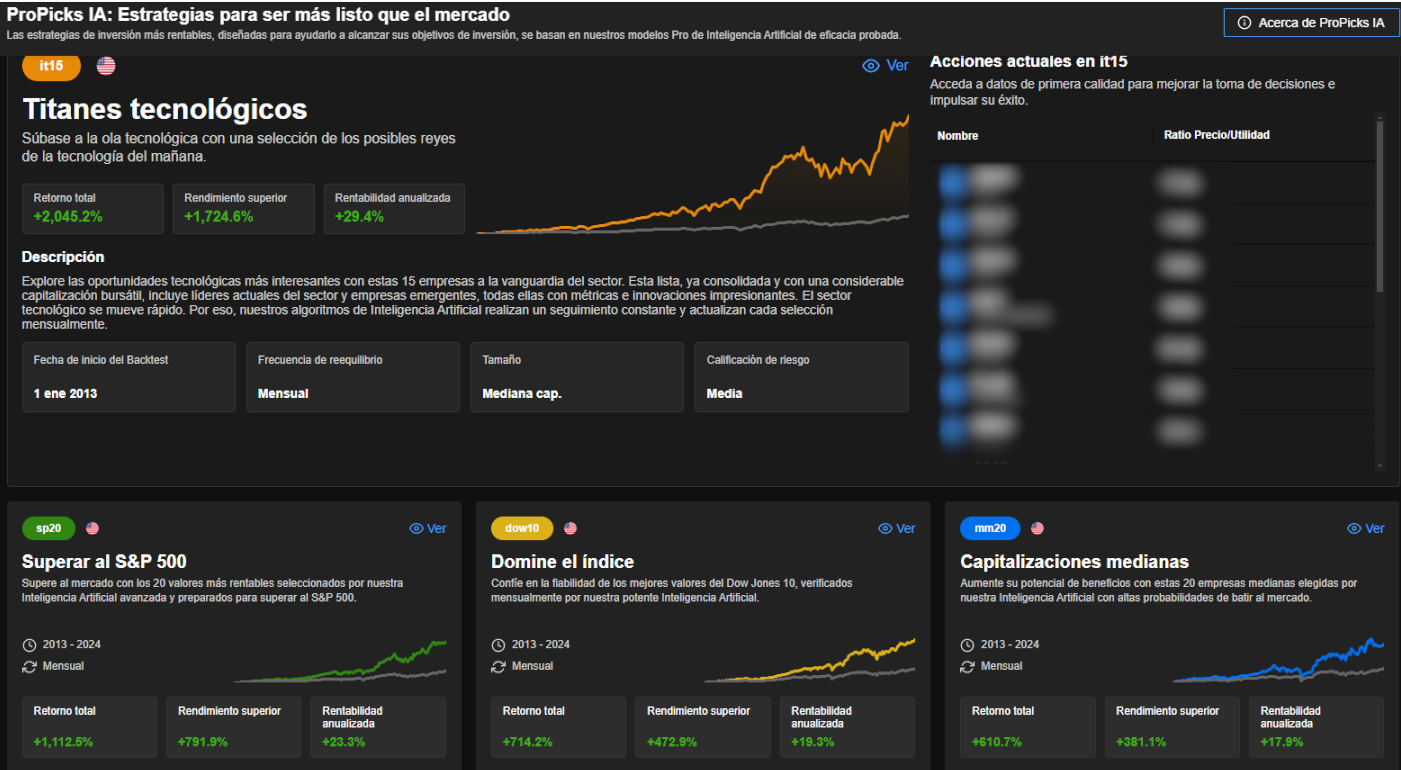
Task: Open Acerca de ProPicks IA button
Action: pyautogui.click(x=1311, y=22)
